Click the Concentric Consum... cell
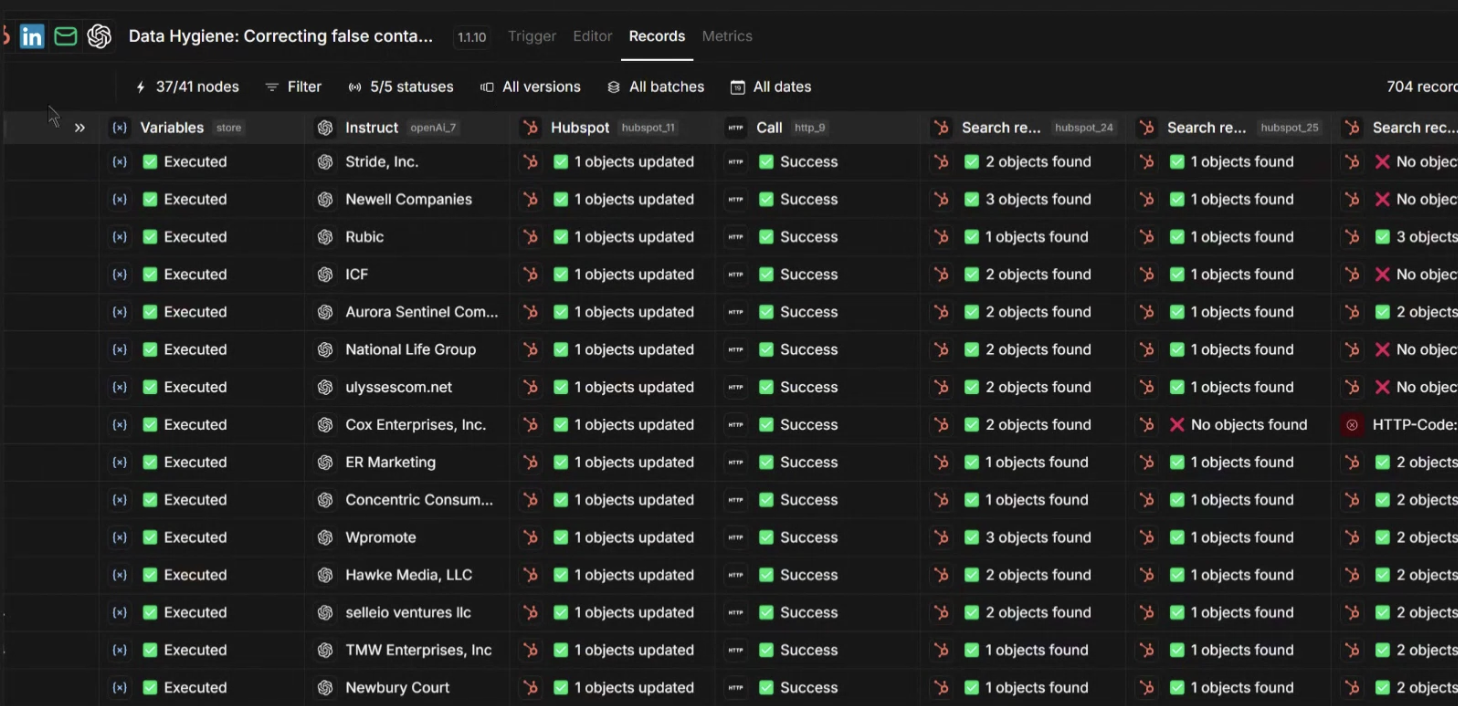This screenshot has height=706, width=1458. click(407, 500)
